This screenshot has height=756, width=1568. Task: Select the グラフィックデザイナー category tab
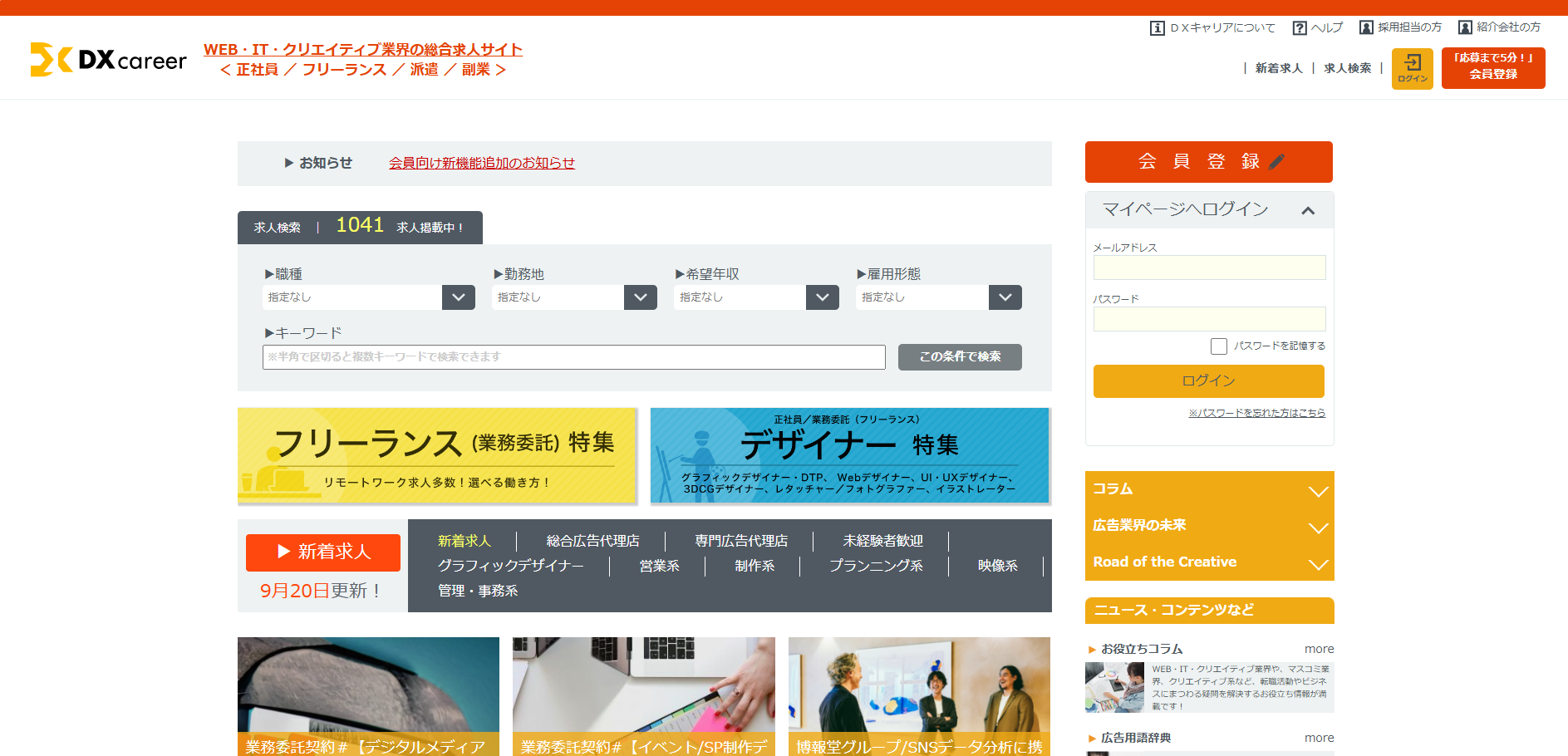tap(510, 566)
